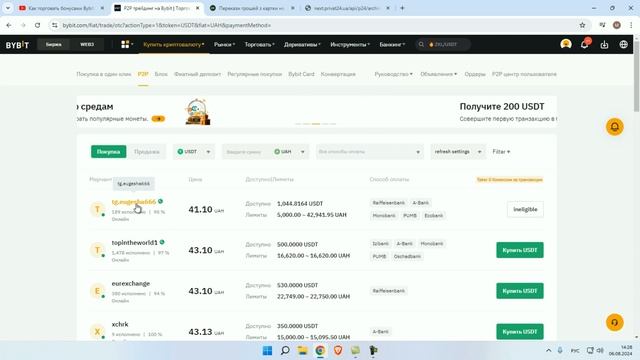Open the refresh settings dropdown

click(458, 152)
